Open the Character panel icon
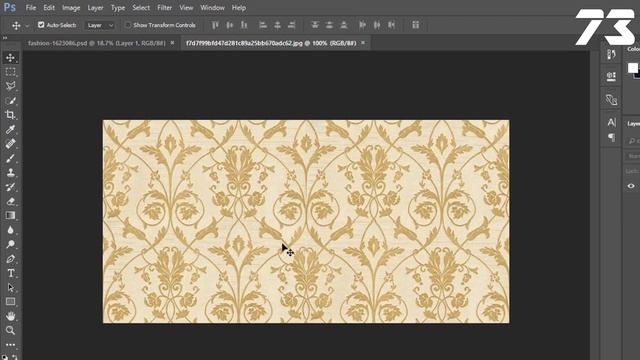Screen dimensions: 640x360 (611, 122)
